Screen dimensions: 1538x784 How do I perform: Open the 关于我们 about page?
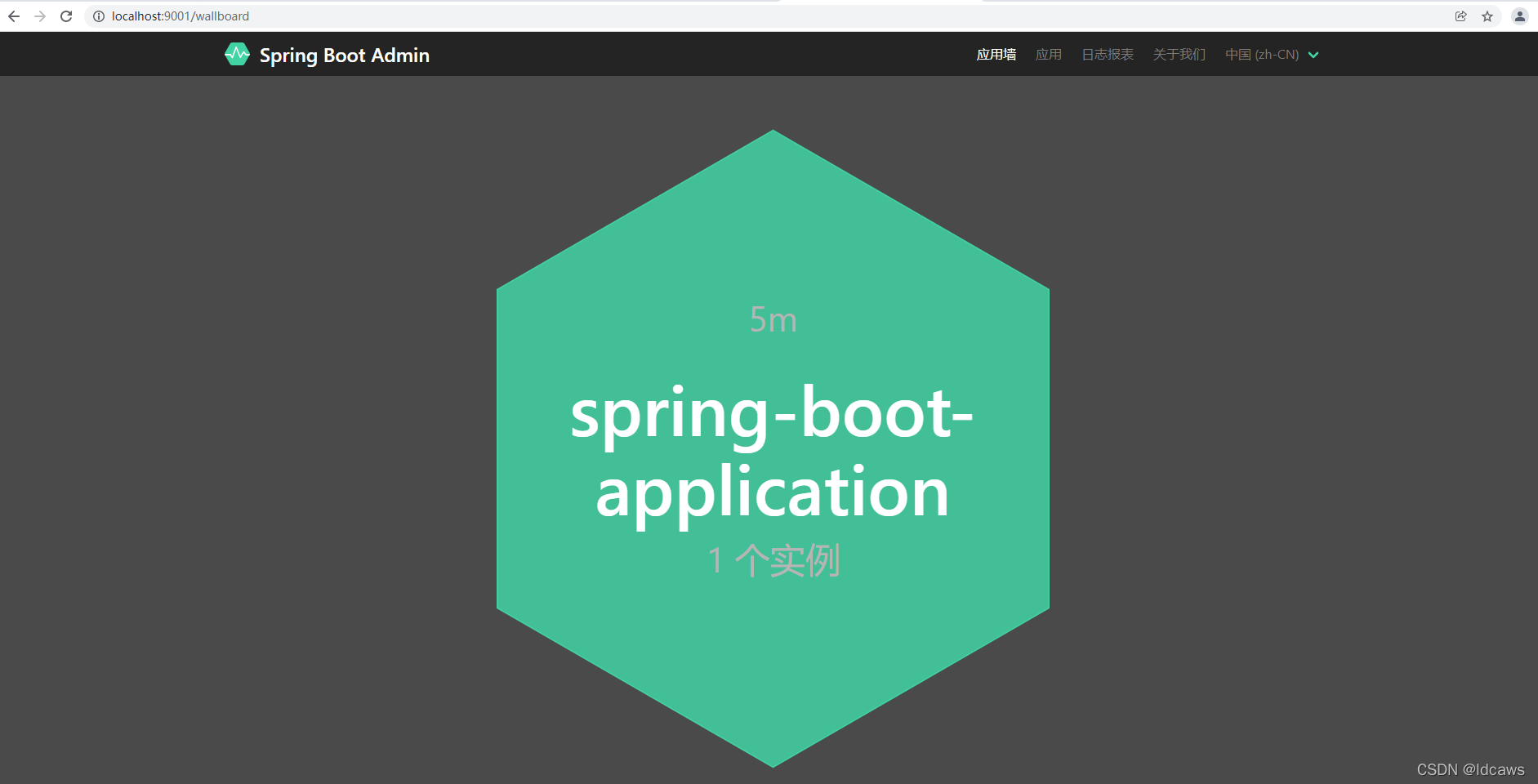pyautogui.click(x=1179, y=55)
